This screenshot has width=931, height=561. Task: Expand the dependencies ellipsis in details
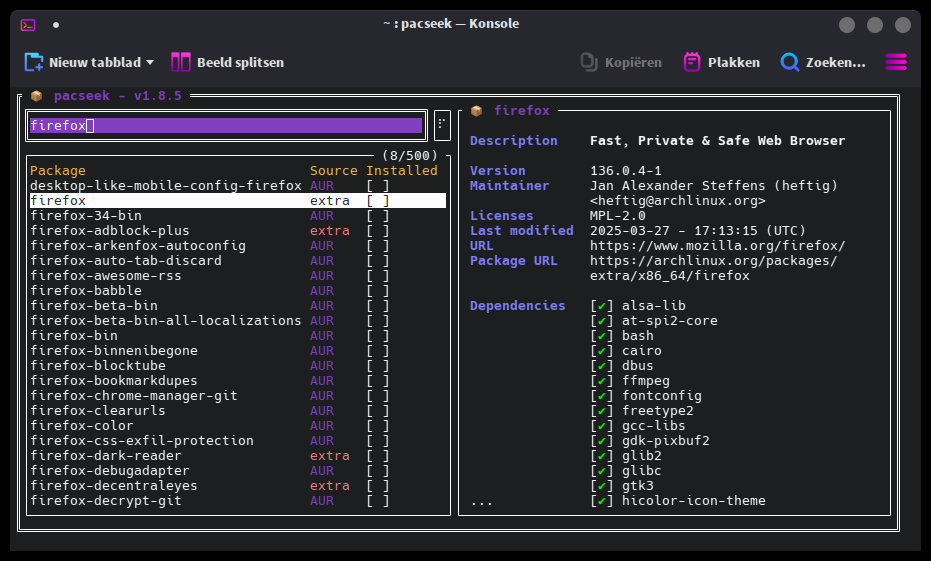482,502
